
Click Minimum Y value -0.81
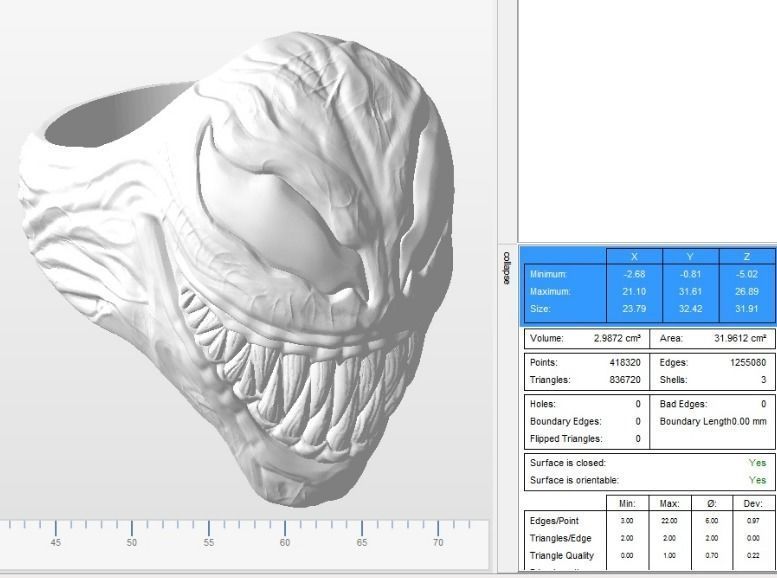point(690,274)
